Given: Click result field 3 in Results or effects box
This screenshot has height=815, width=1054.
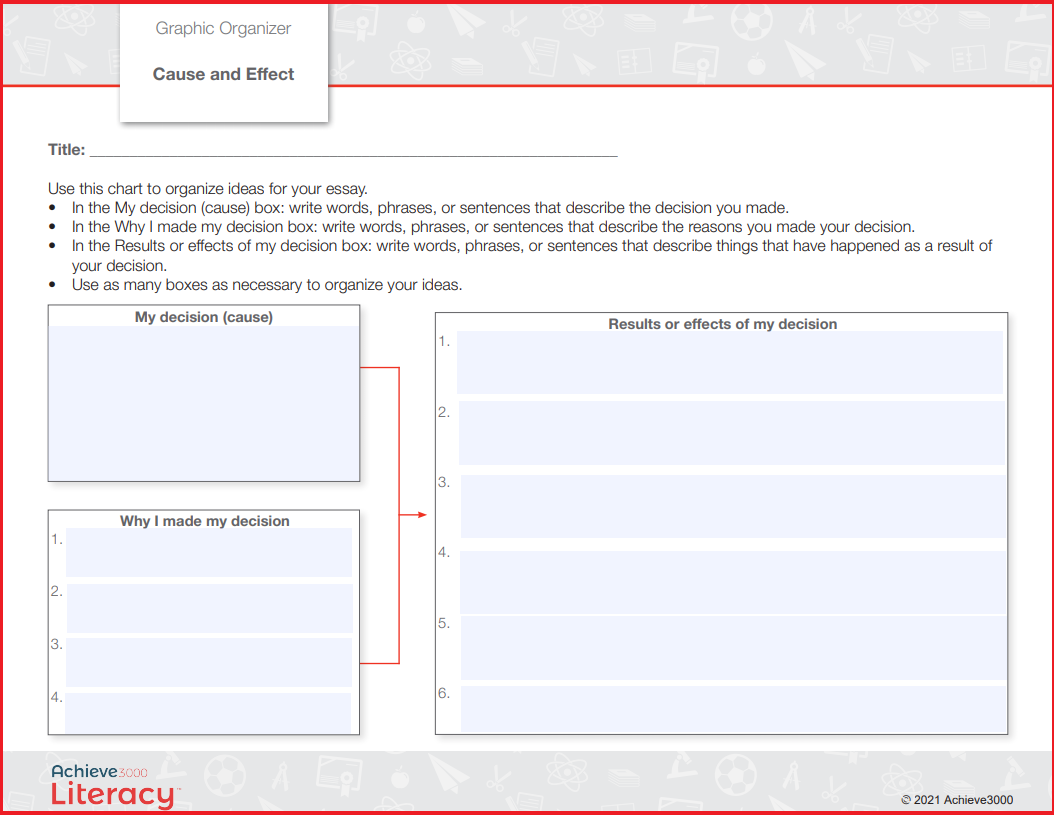Looking at the screenshot, I should click(733, 506).
